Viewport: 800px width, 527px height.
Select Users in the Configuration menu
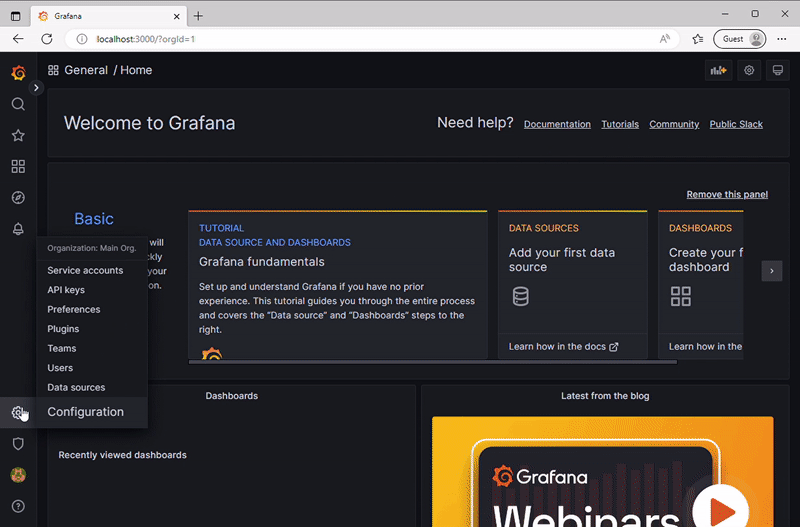[x=60, y=368]
